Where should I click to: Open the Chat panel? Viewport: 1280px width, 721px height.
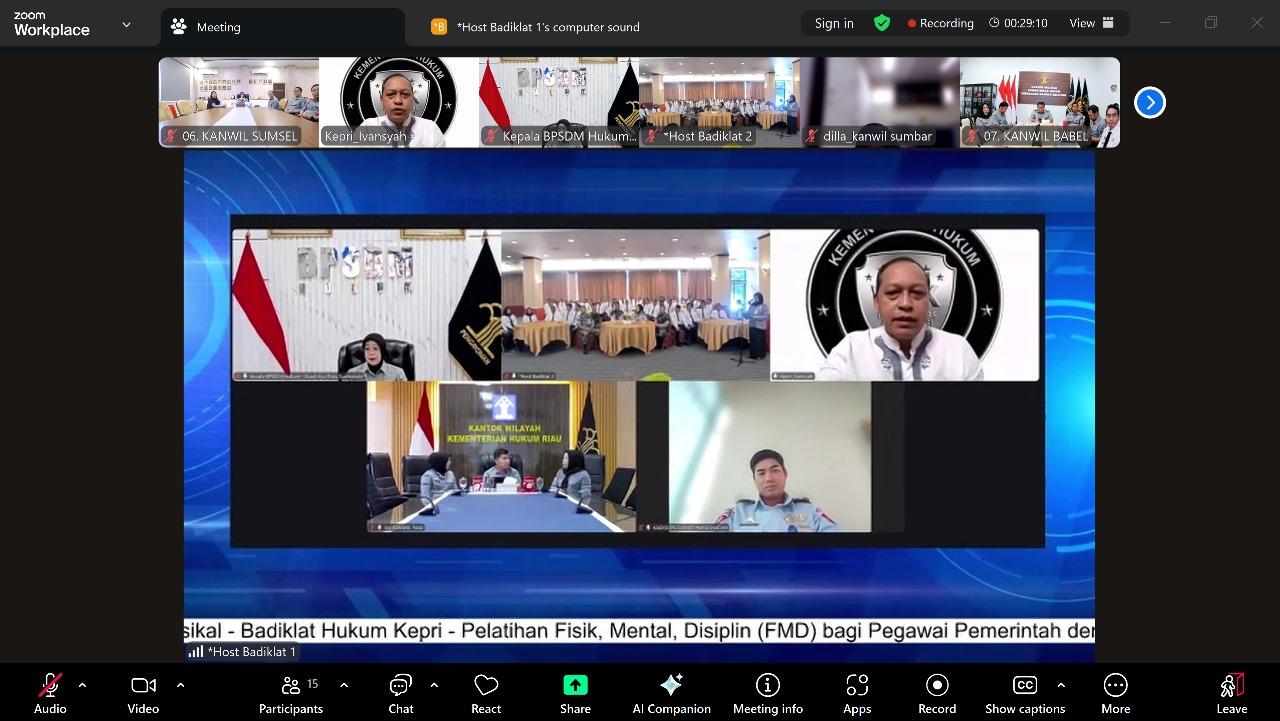point(401,694)
